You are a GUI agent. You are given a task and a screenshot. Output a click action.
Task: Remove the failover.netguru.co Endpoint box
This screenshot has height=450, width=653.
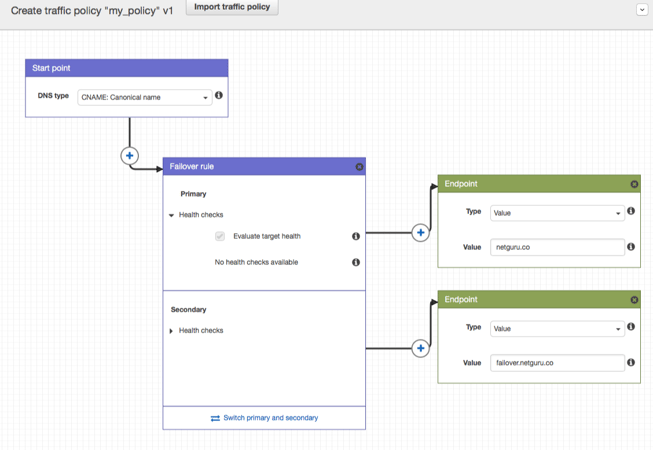634,300
